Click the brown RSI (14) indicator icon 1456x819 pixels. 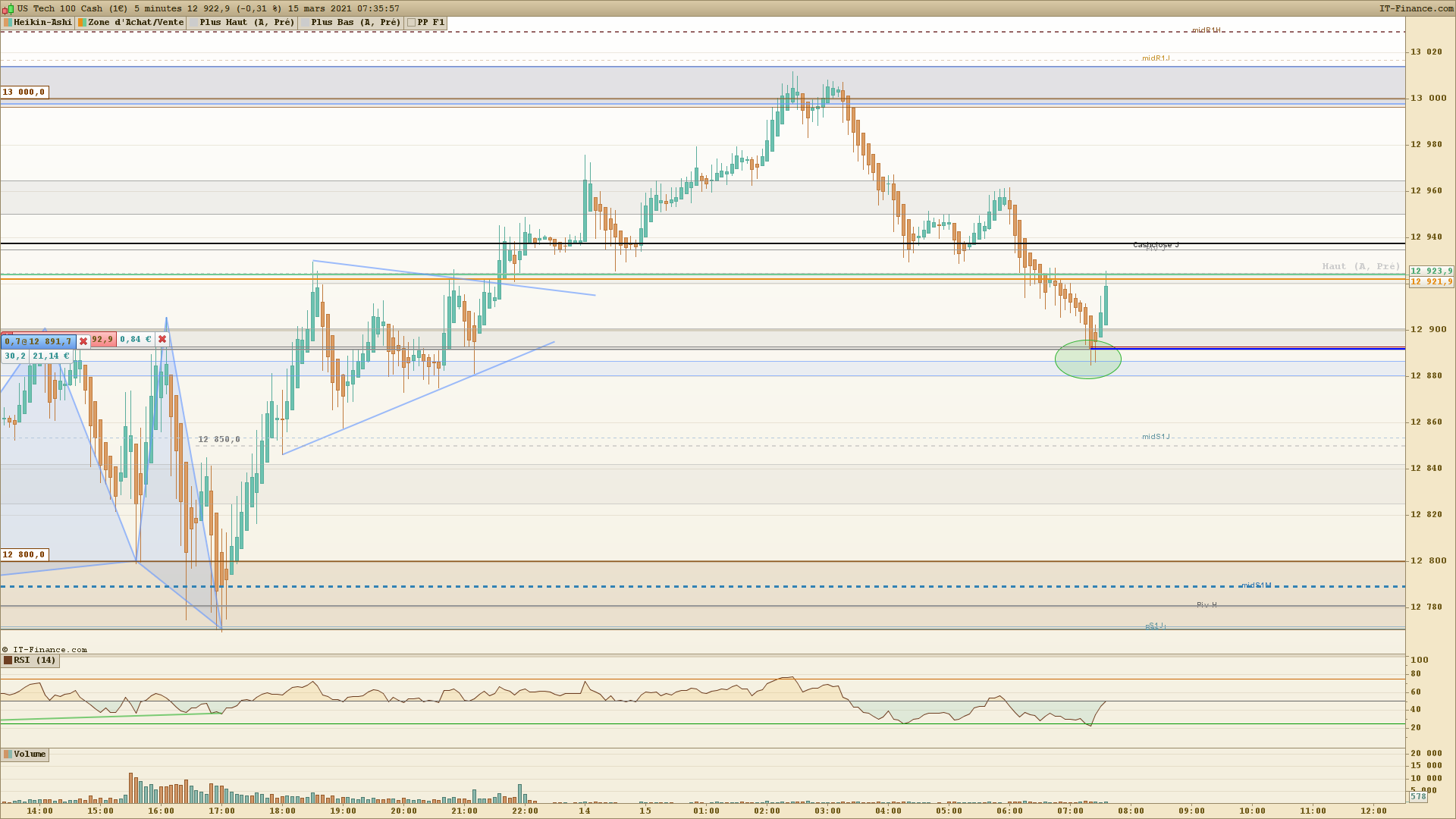[x=8, y=661]
